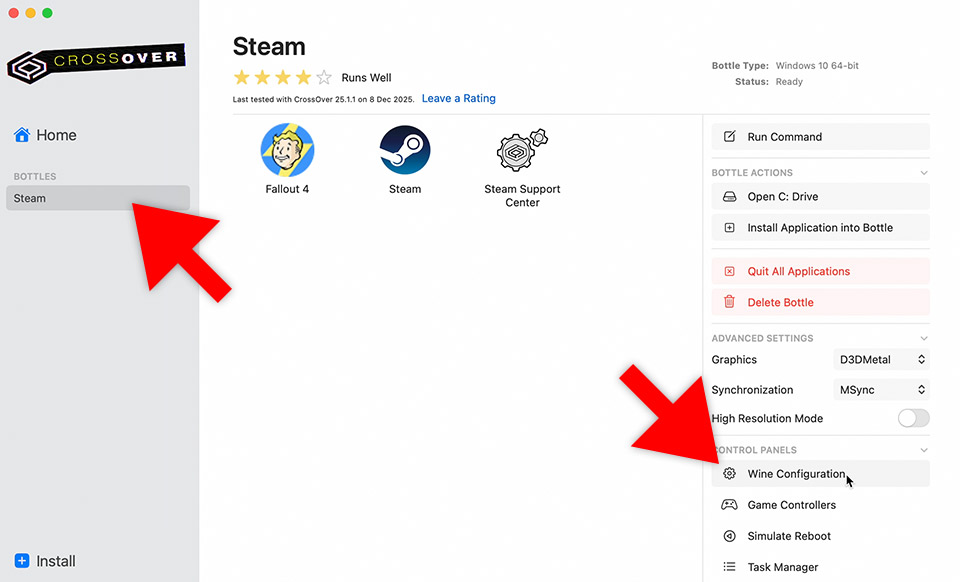Click the fifth rating star
Image resolution: width=960 pixels, height=582 pixels.
click(x=324, y=77)
